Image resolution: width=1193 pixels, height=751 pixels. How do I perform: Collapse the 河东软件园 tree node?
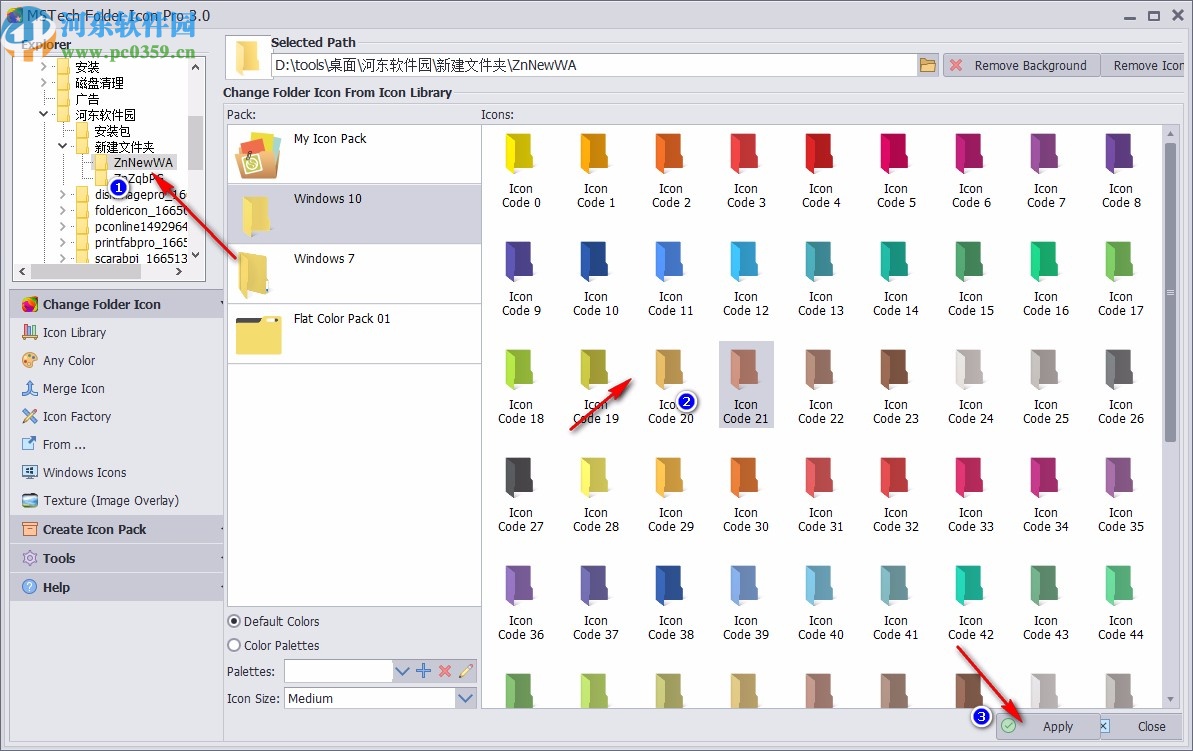[x=42, y=114]
